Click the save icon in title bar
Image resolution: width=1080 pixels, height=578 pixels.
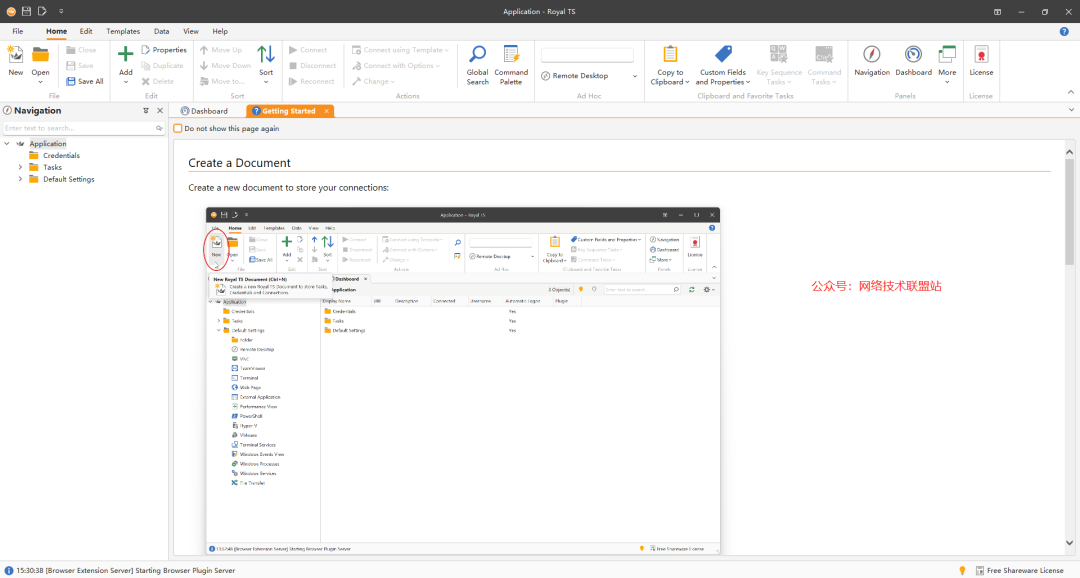point(26,11)
